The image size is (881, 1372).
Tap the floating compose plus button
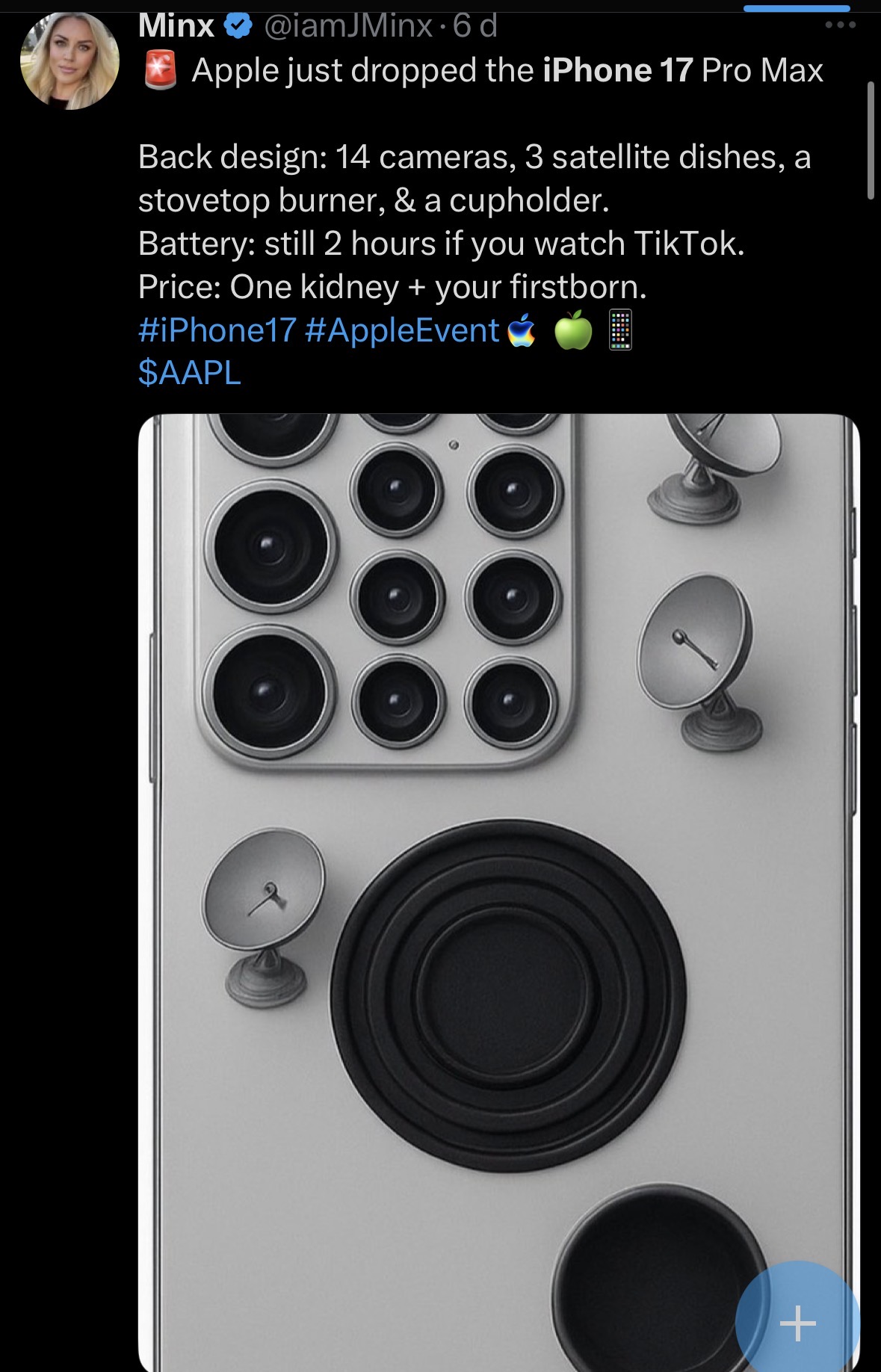pyautogui.click(x=797, y=1323)
